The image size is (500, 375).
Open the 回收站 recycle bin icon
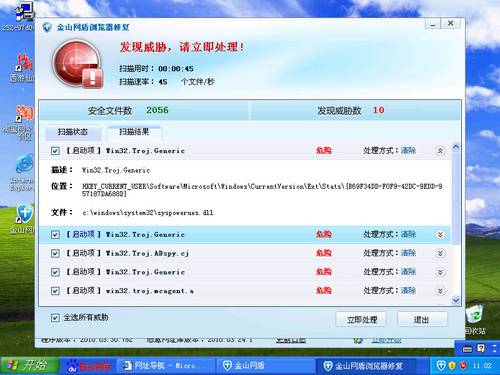(474, 314)
